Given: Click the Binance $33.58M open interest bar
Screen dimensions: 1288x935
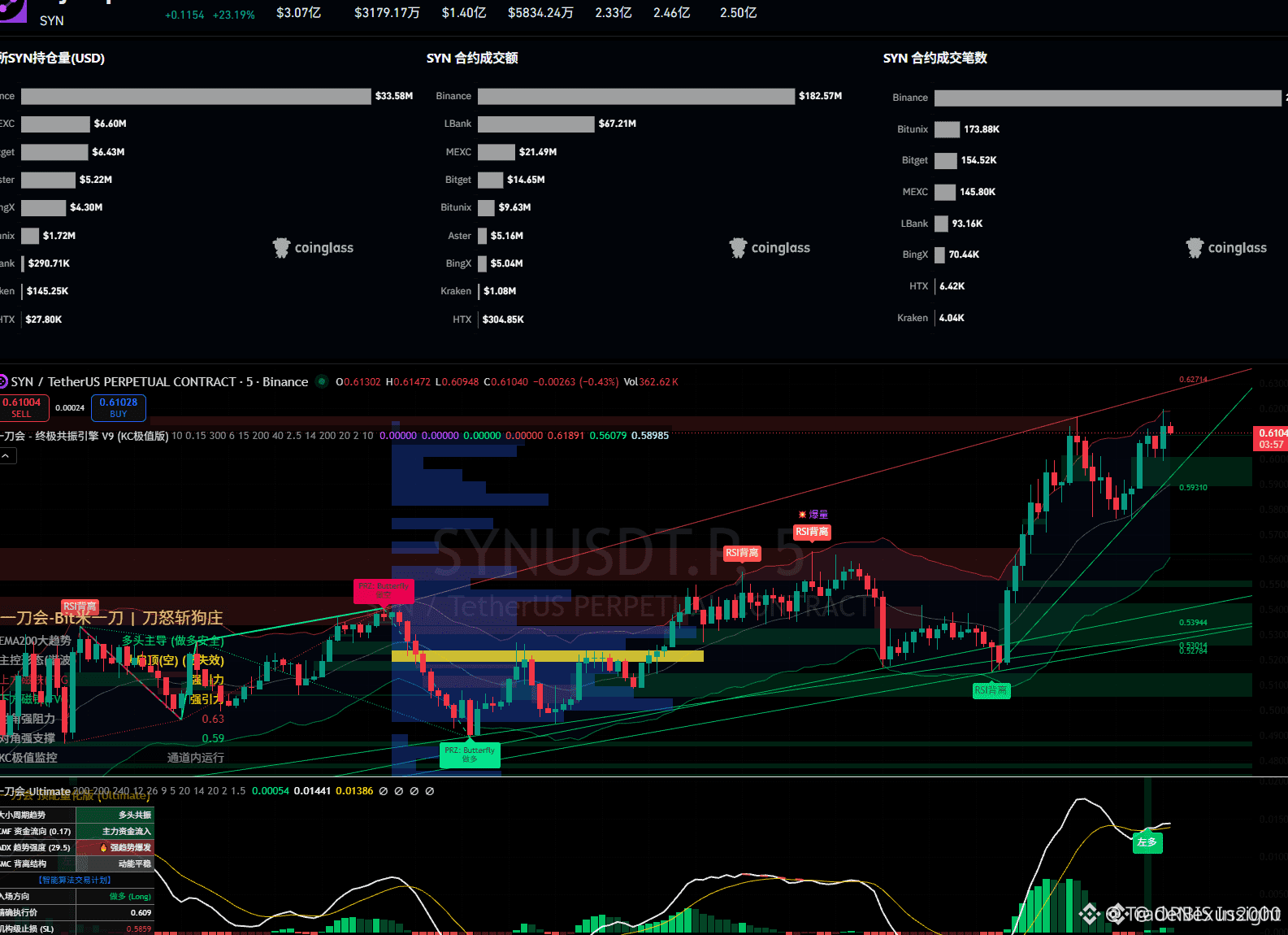Looking at the screenshot, I should (196, 96).
